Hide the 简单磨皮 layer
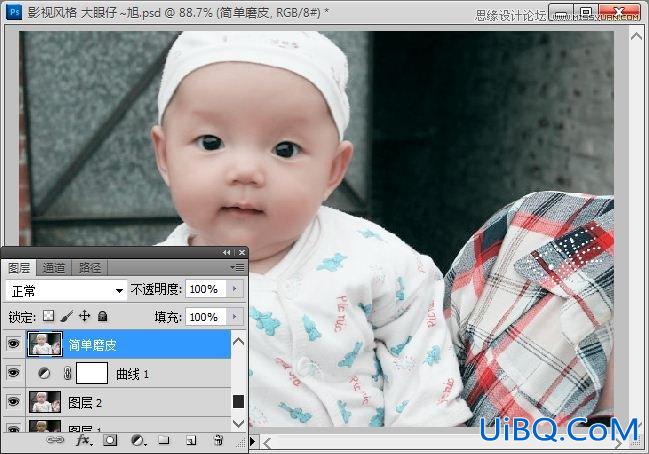 [14, 344]
